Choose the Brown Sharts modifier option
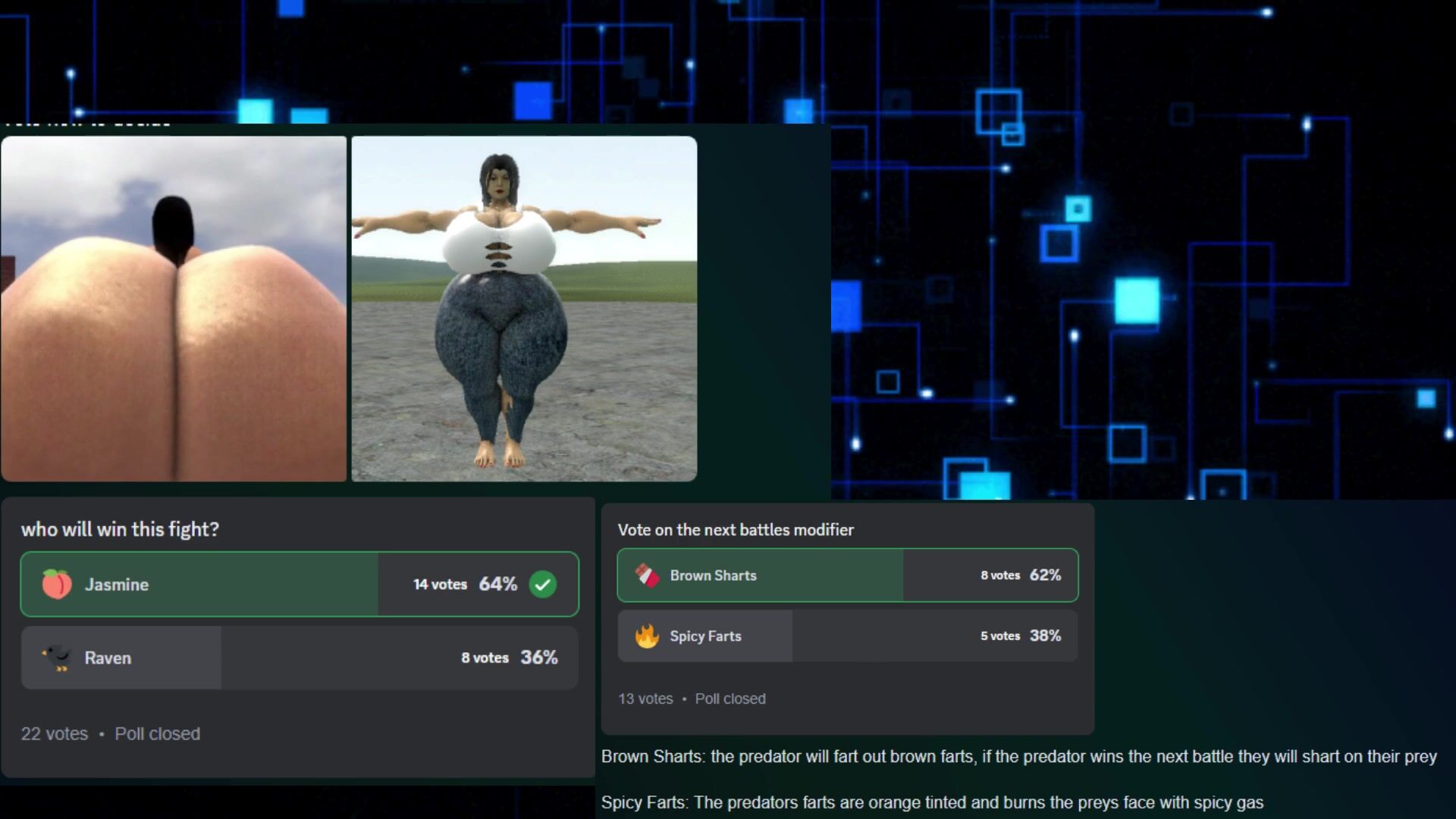The width and height of the screenshot is (1456, 819). click(796, 575)
